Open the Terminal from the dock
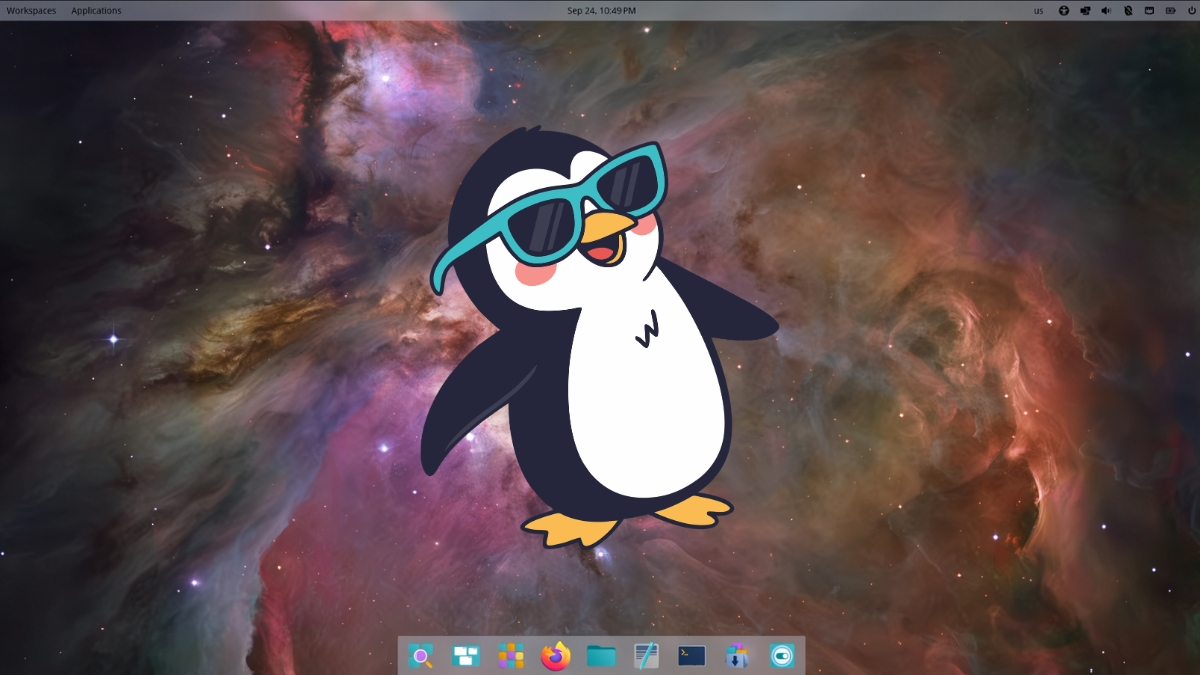 (692, 656)
